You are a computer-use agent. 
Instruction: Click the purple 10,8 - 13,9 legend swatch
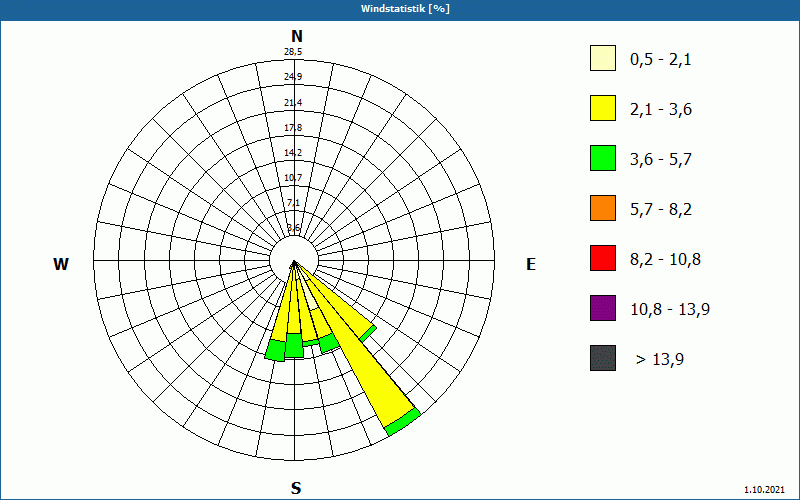603,308
